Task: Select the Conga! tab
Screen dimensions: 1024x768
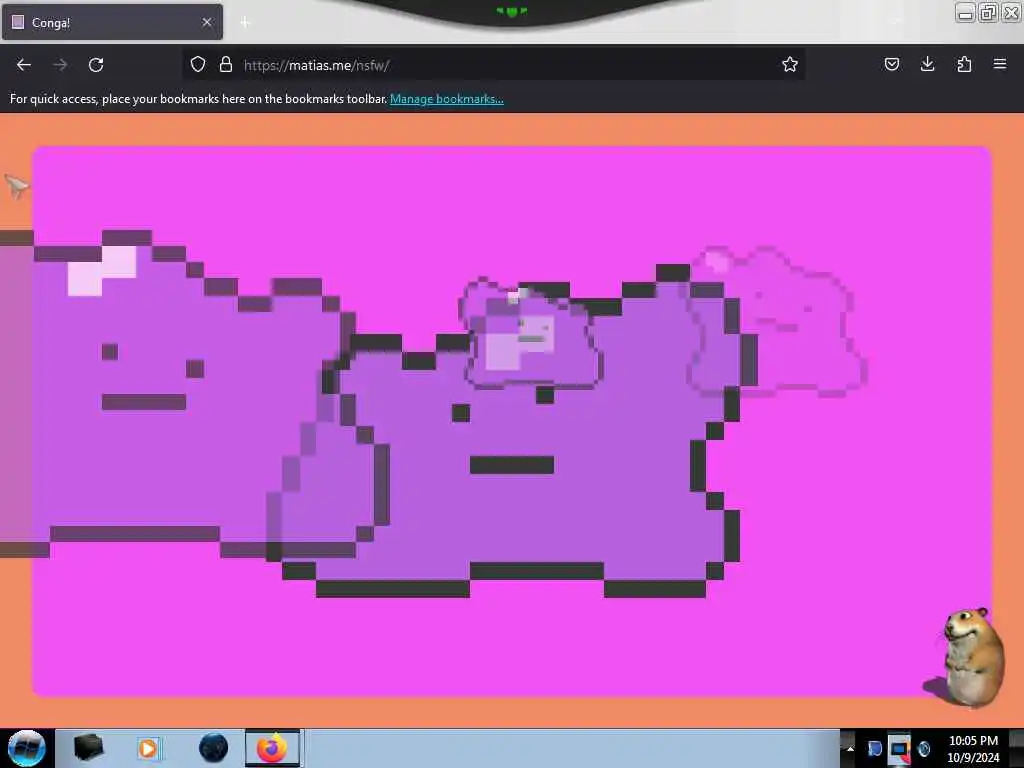Action: click(x=112, y=22)
